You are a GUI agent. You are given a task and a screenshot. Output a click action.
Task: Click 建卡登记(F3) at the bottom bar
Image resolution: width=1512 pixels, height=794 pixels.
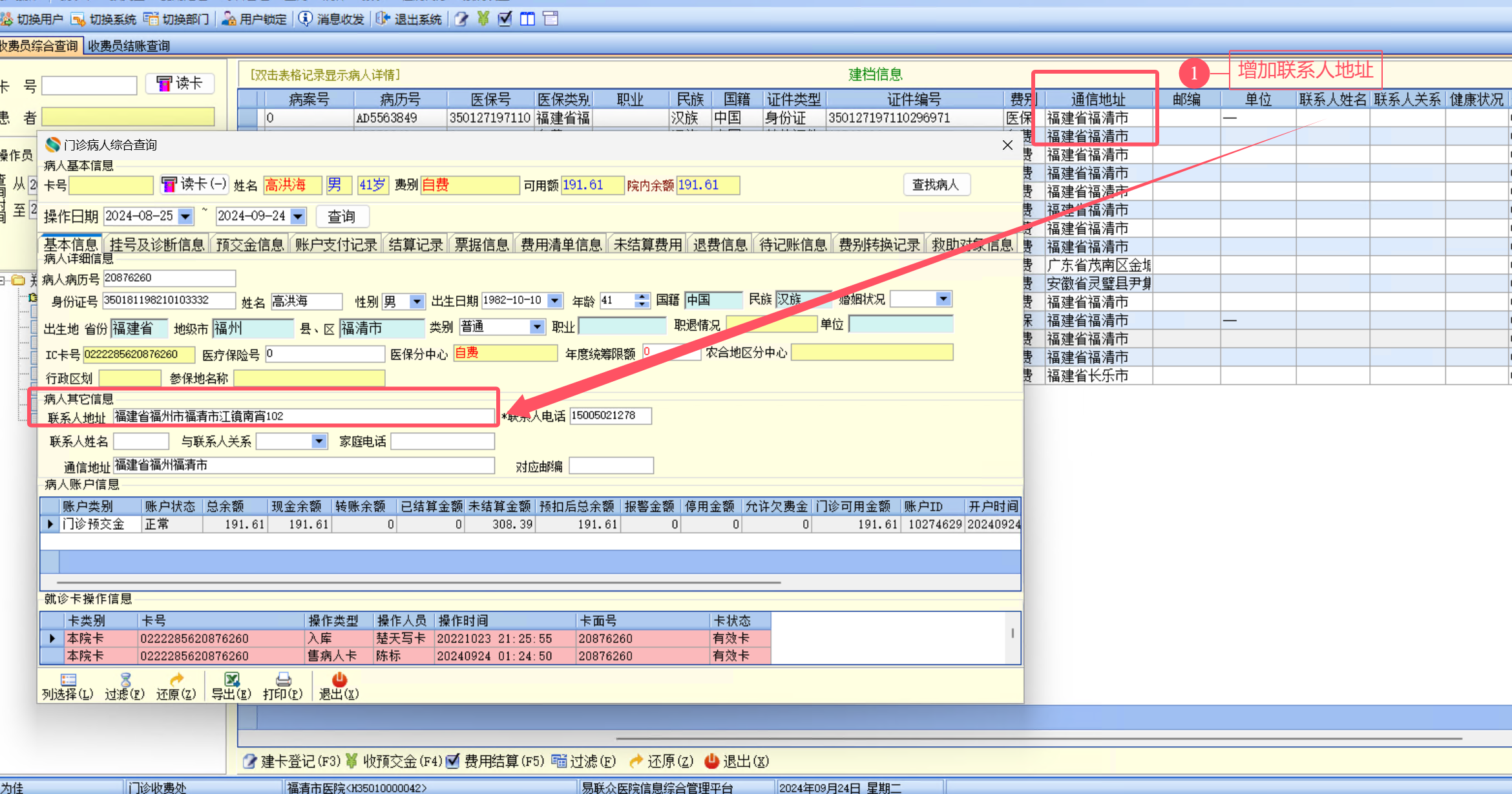click(292, 761)
